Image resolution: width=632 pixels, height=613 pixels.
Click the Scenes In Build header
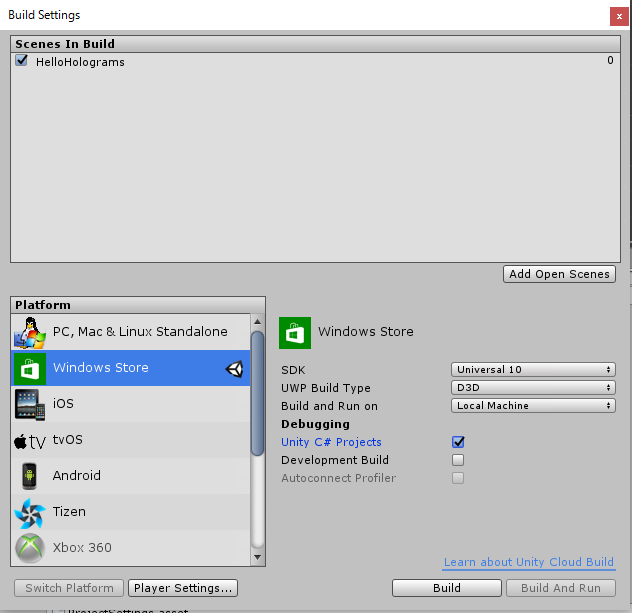[x=315, y=44]
